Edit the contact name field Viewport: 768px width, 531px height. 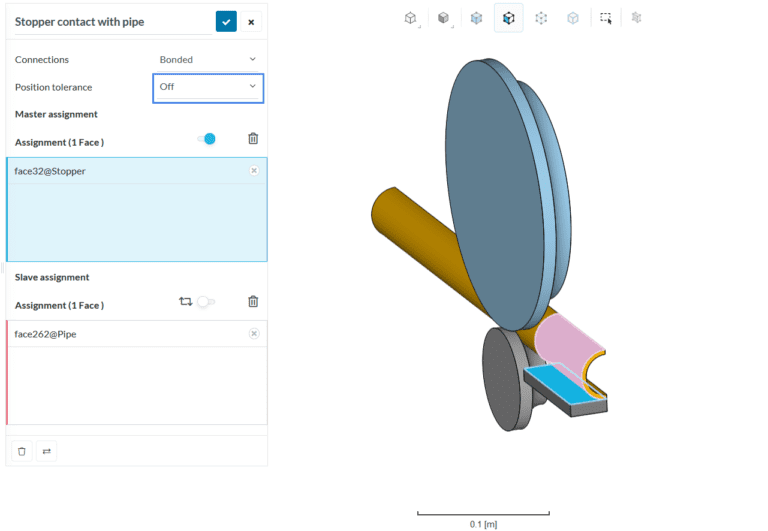pyautogui.click(x=110, y=21)
